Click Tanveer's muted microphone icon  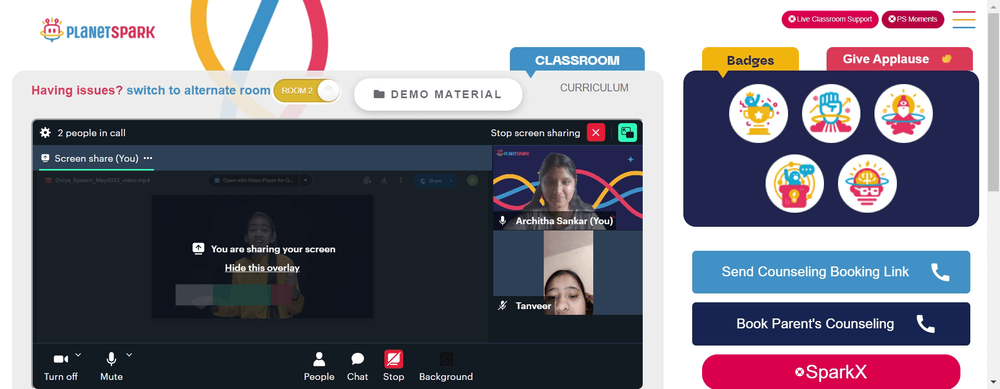503,306
